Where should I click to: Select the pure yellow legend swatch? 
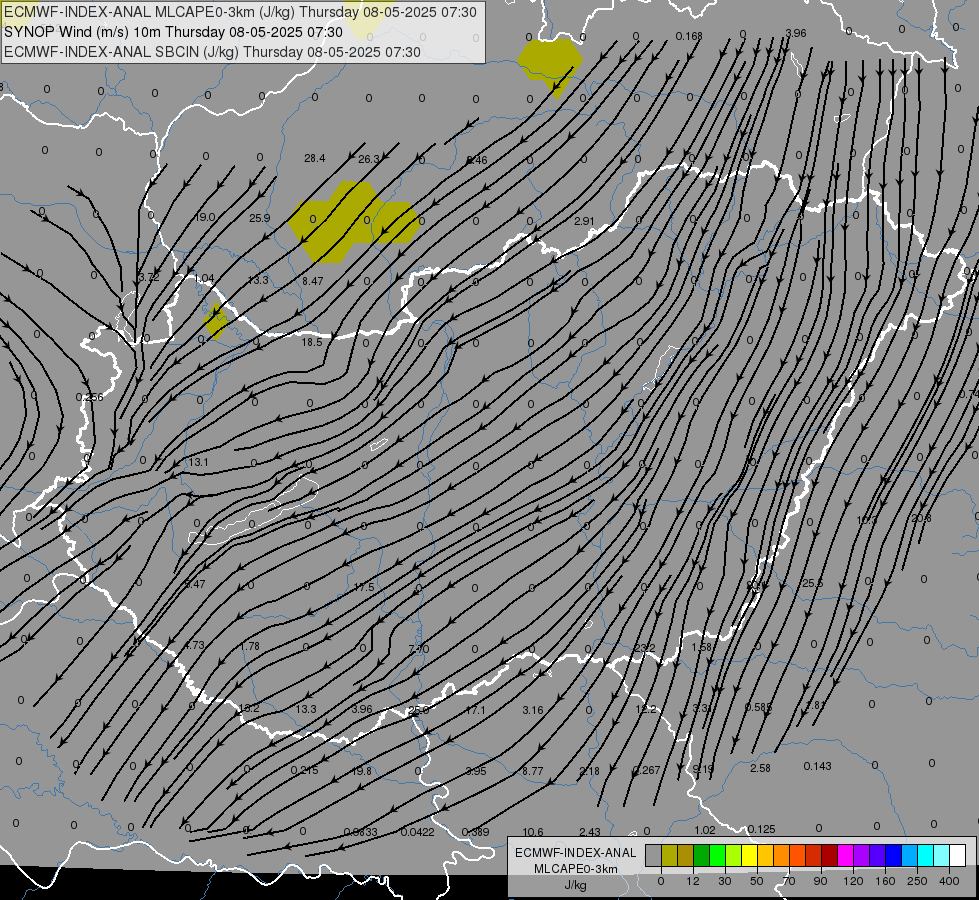pos(749,855)
